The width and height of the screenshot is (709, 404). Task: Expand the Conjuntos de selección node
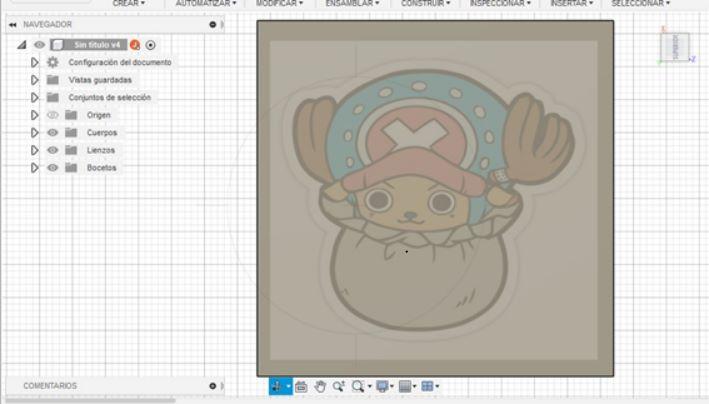pos(34,97)
